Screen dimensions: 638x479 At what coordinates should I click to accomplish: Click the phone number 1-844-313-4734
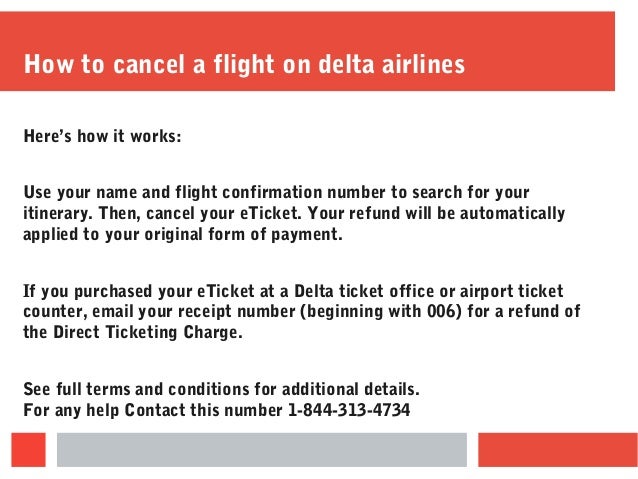349,409
